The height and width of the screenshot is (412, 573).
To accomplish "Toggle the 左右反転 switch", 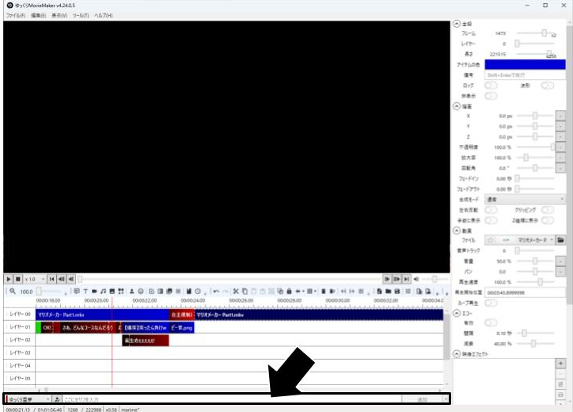I will point(491,210).
